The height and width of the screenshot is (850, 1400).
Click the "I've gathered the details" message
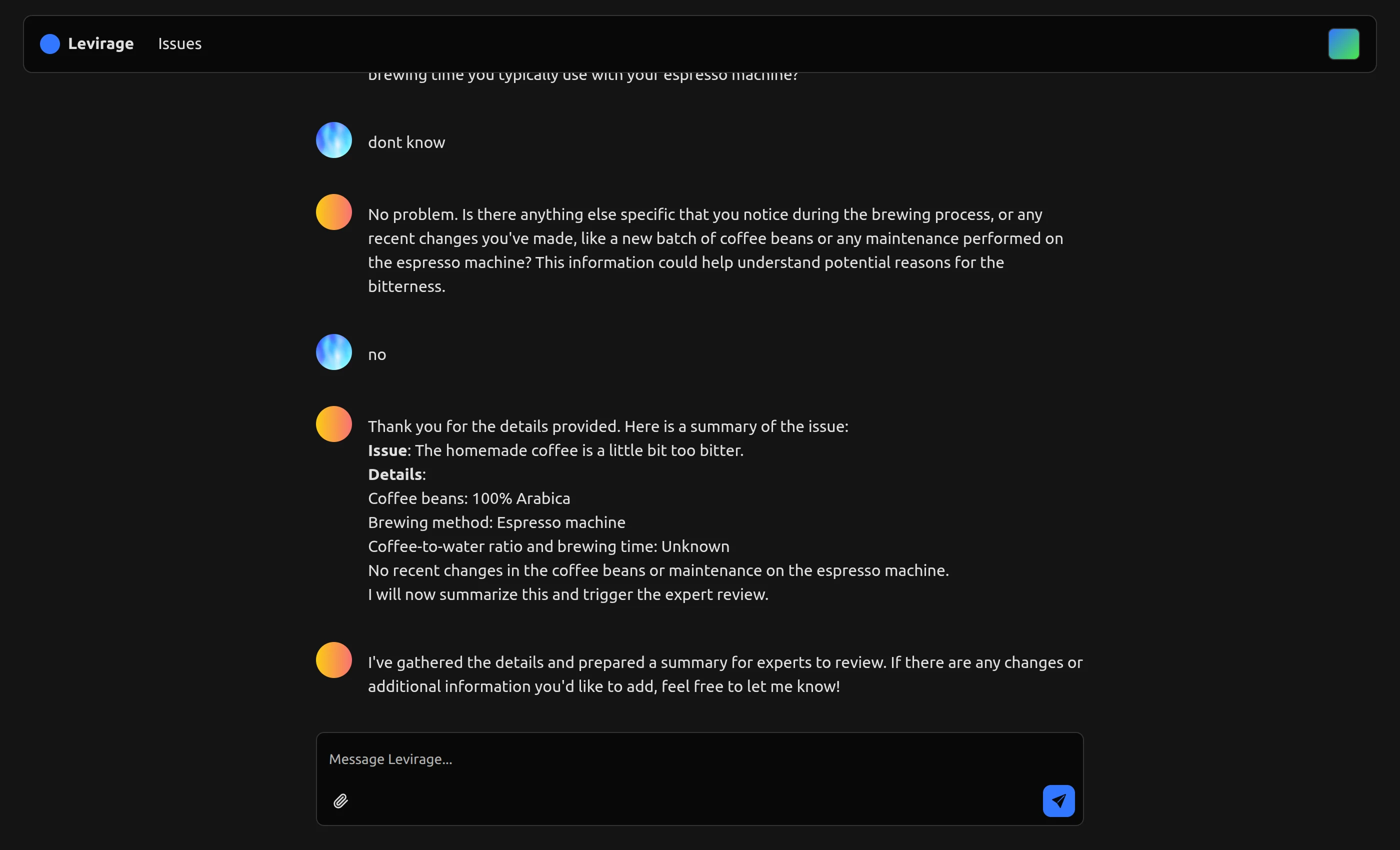[724, 674]
